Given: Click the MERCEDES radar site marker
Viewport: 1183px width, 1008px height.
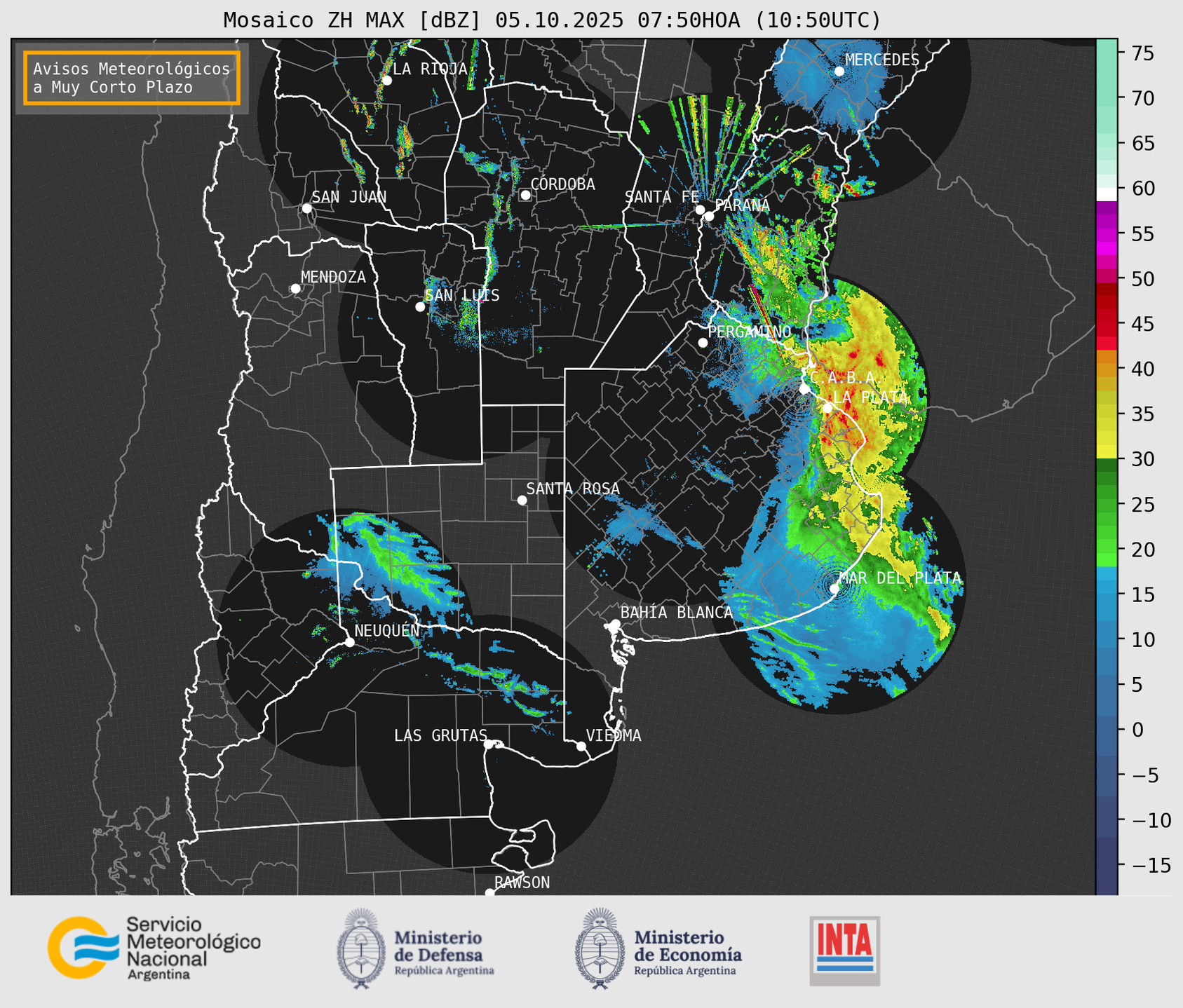Looking at the screenshot, I should (839, 71).
